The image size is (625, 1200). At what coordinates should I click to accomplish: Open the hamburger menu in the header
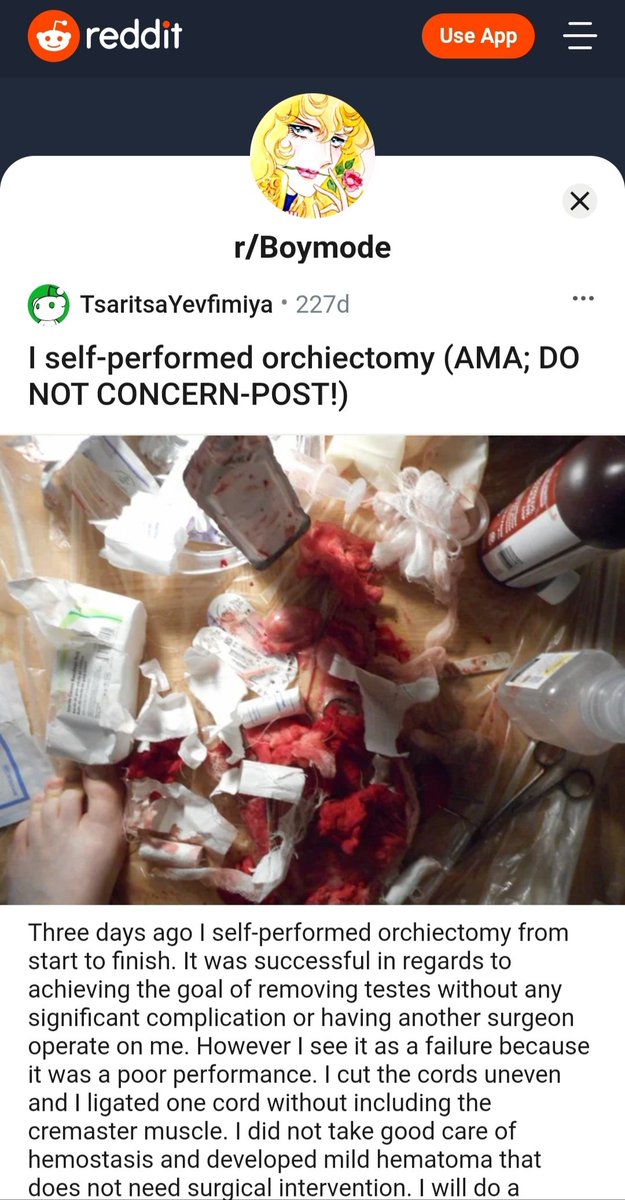(x=579, y=37)
